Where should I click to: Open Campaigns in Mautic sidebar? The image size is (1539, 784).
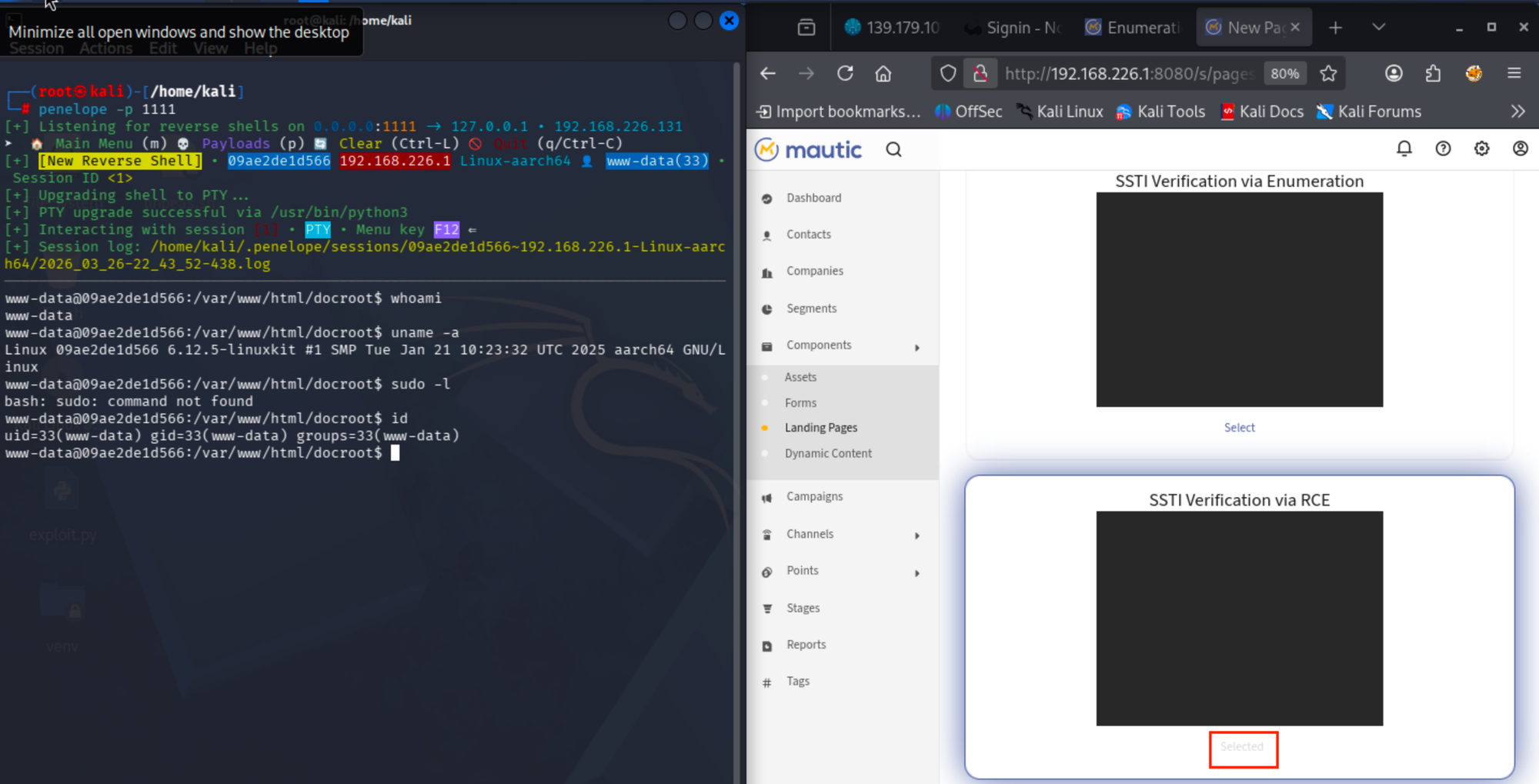[x=814, y=497]
